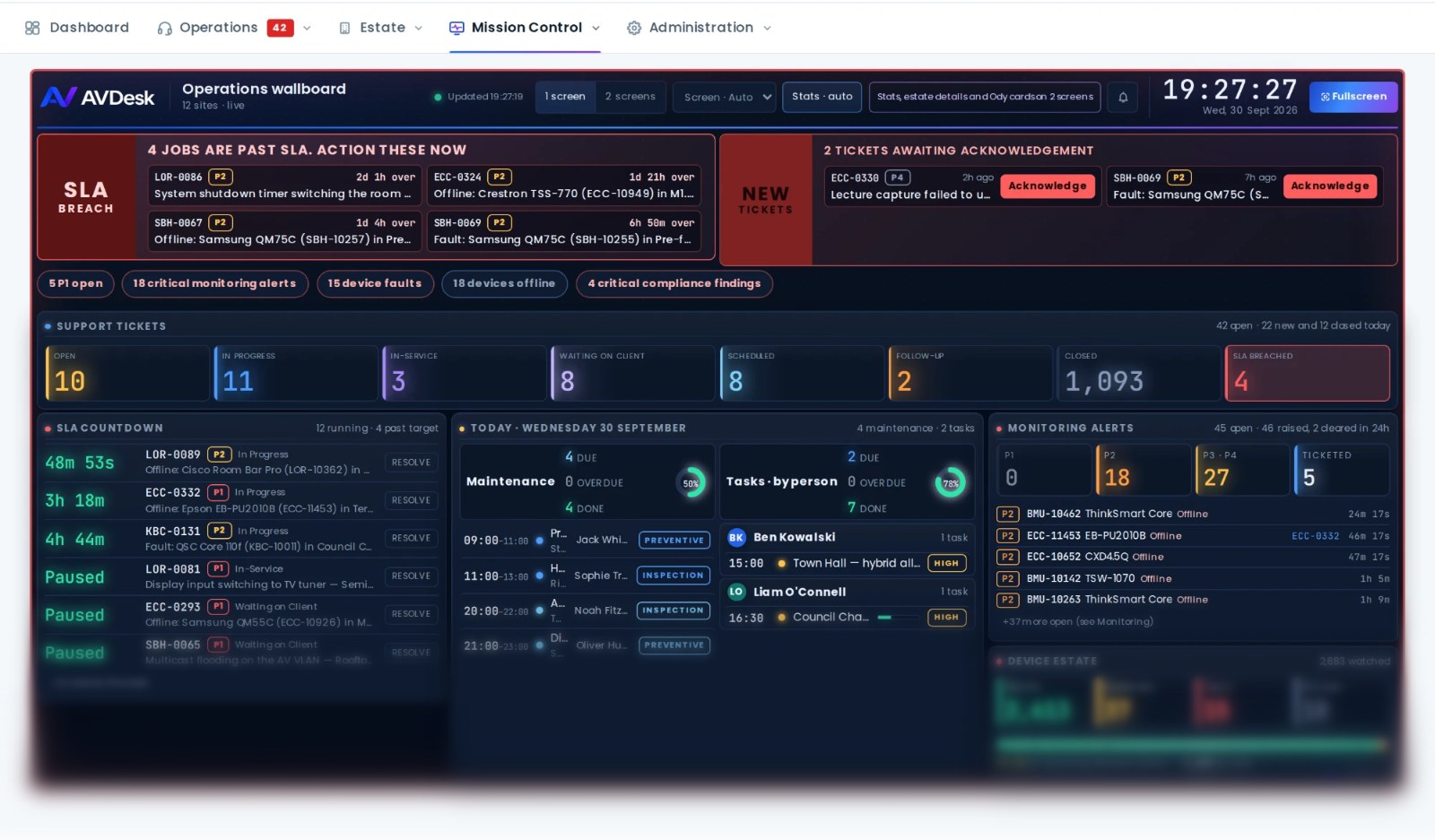This screenshot has width=1435, height=840.
Task: Open the SLA Breached tickets tile
Action: coord(1308,373)
